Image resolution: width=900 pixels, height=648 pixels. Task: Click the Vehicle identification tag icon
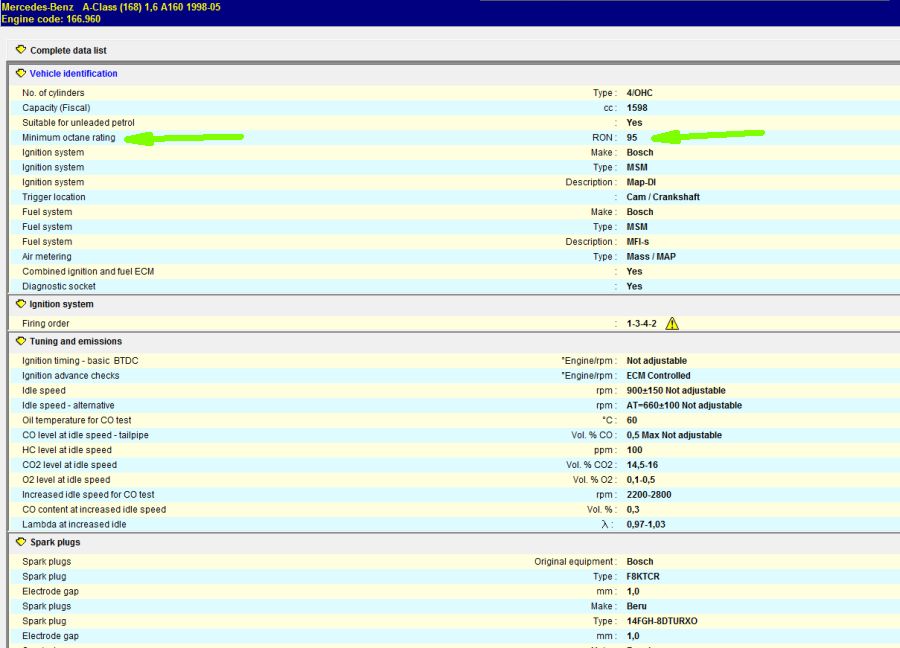tap(21, 73)
